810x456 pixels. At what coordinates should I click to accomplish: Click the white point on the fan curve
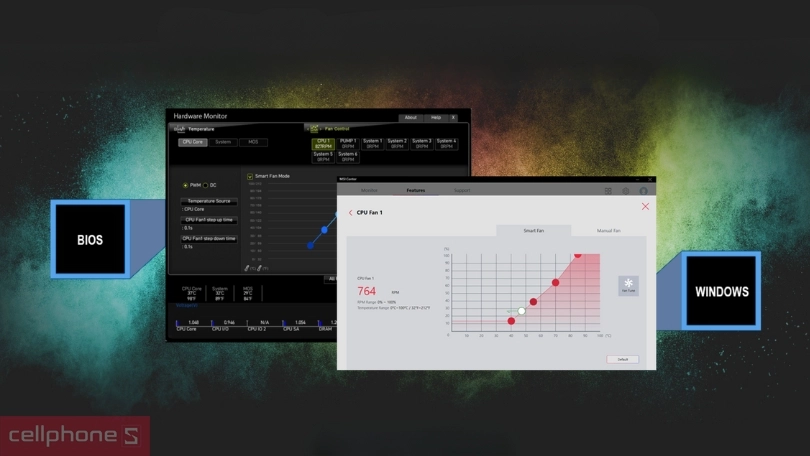tap(522, 311)
